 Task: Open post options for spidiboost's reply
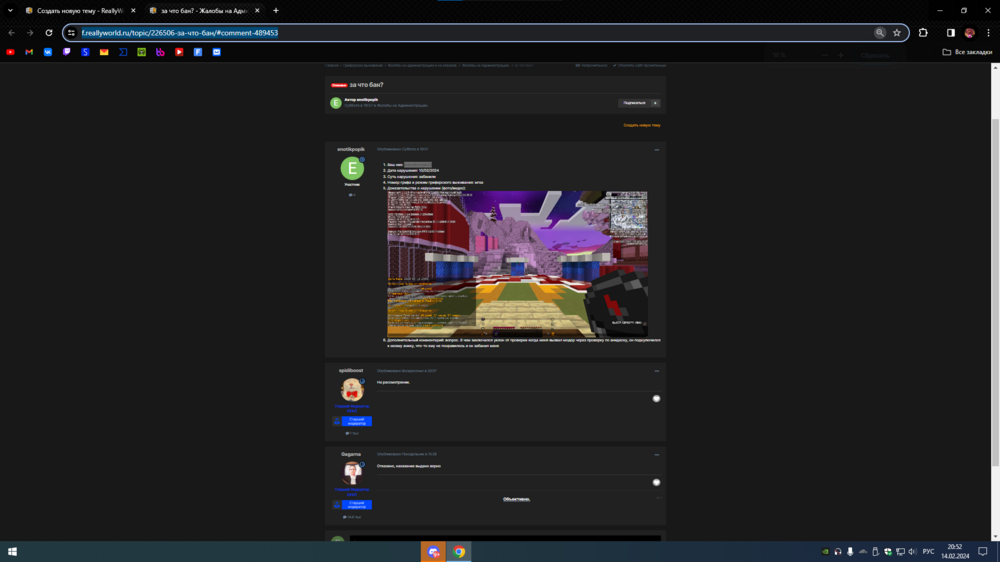click(656, 371)
